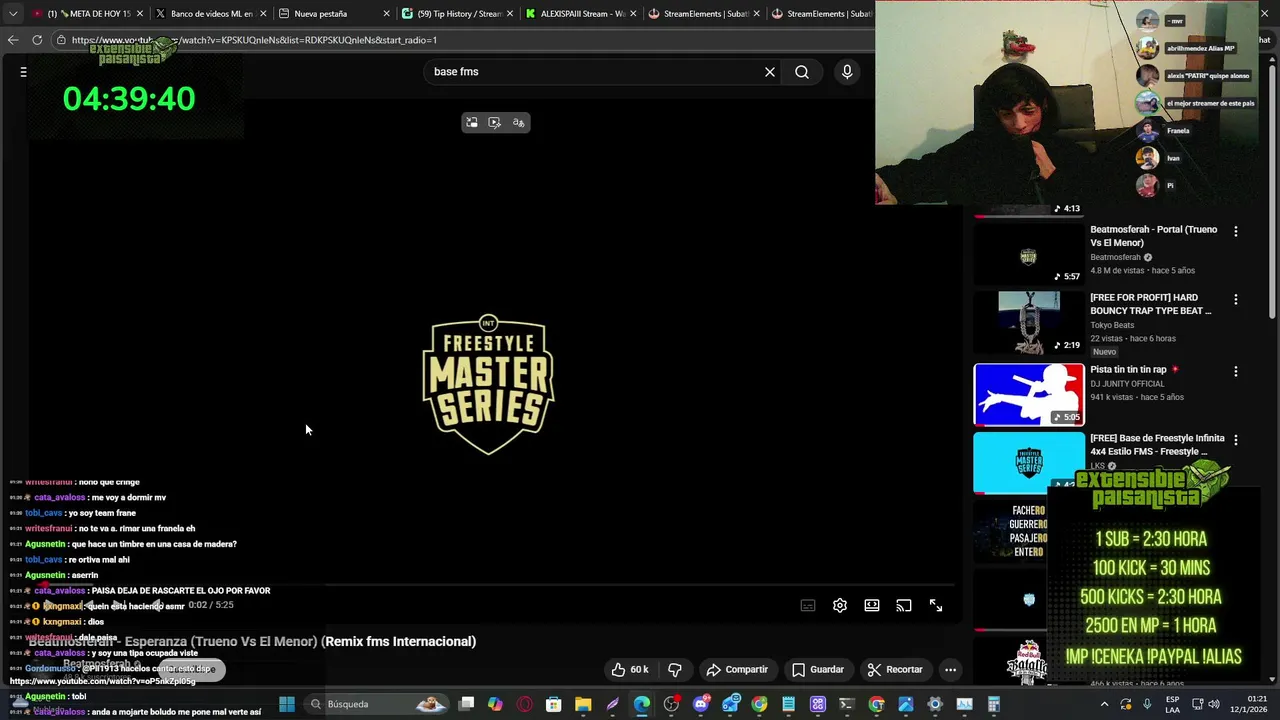
Task: Open 'Beatmosferah - Portal (Trueno Vs El Menor)' title
Action: pyautogui.click(x=1154, y=236)
